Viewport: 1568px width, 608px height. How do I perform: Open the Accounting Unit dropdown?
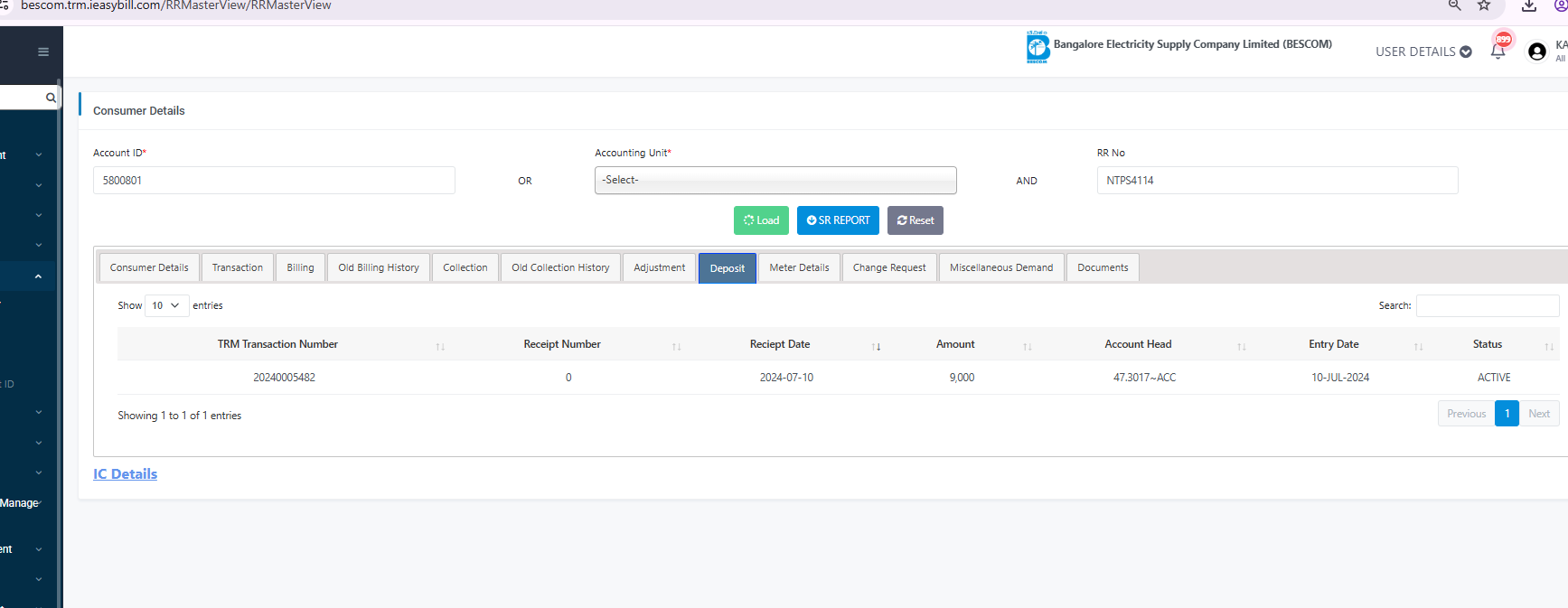tap(775, 181)
